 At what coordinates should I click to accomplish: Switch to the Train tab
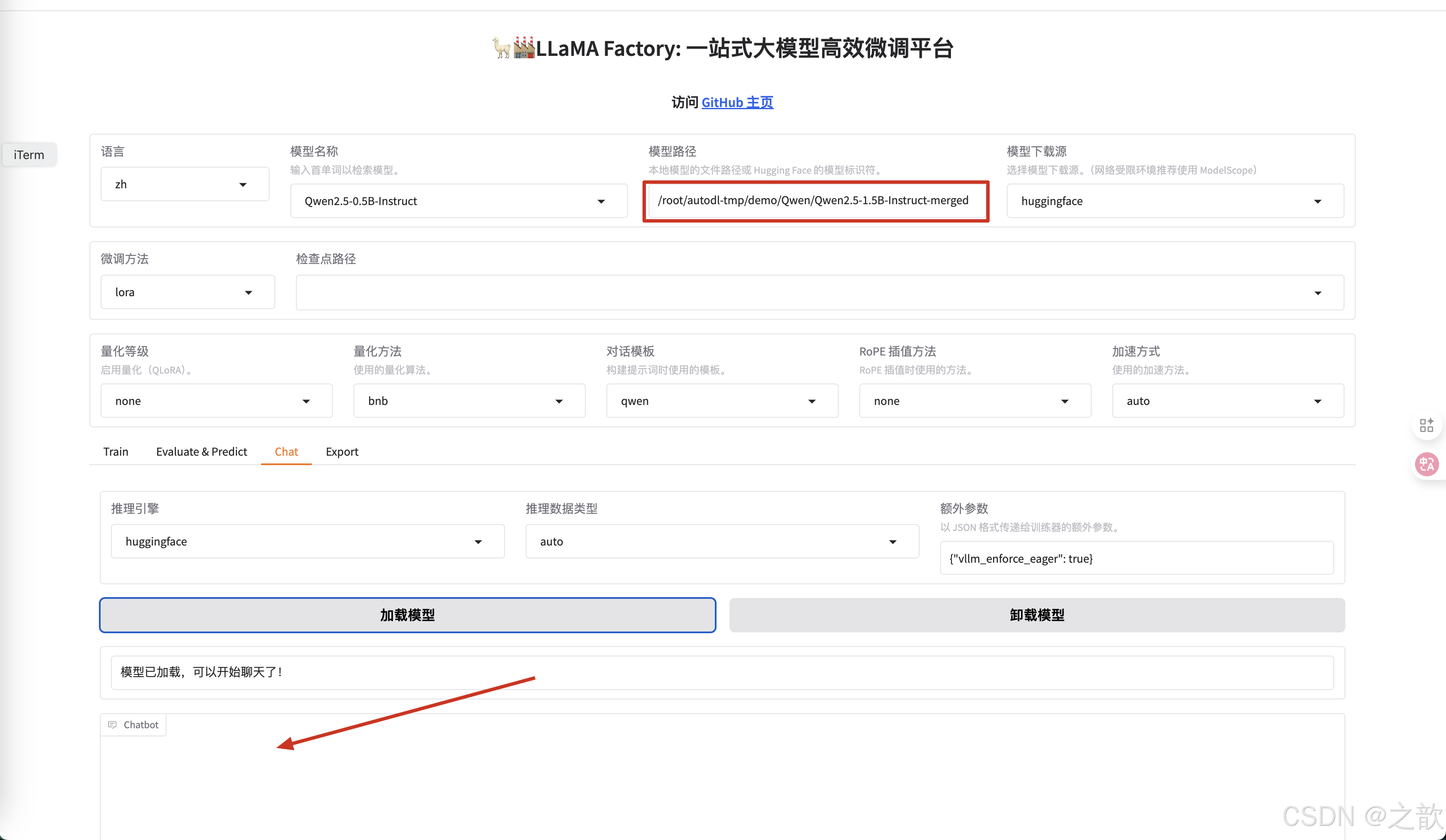[115, 451]
